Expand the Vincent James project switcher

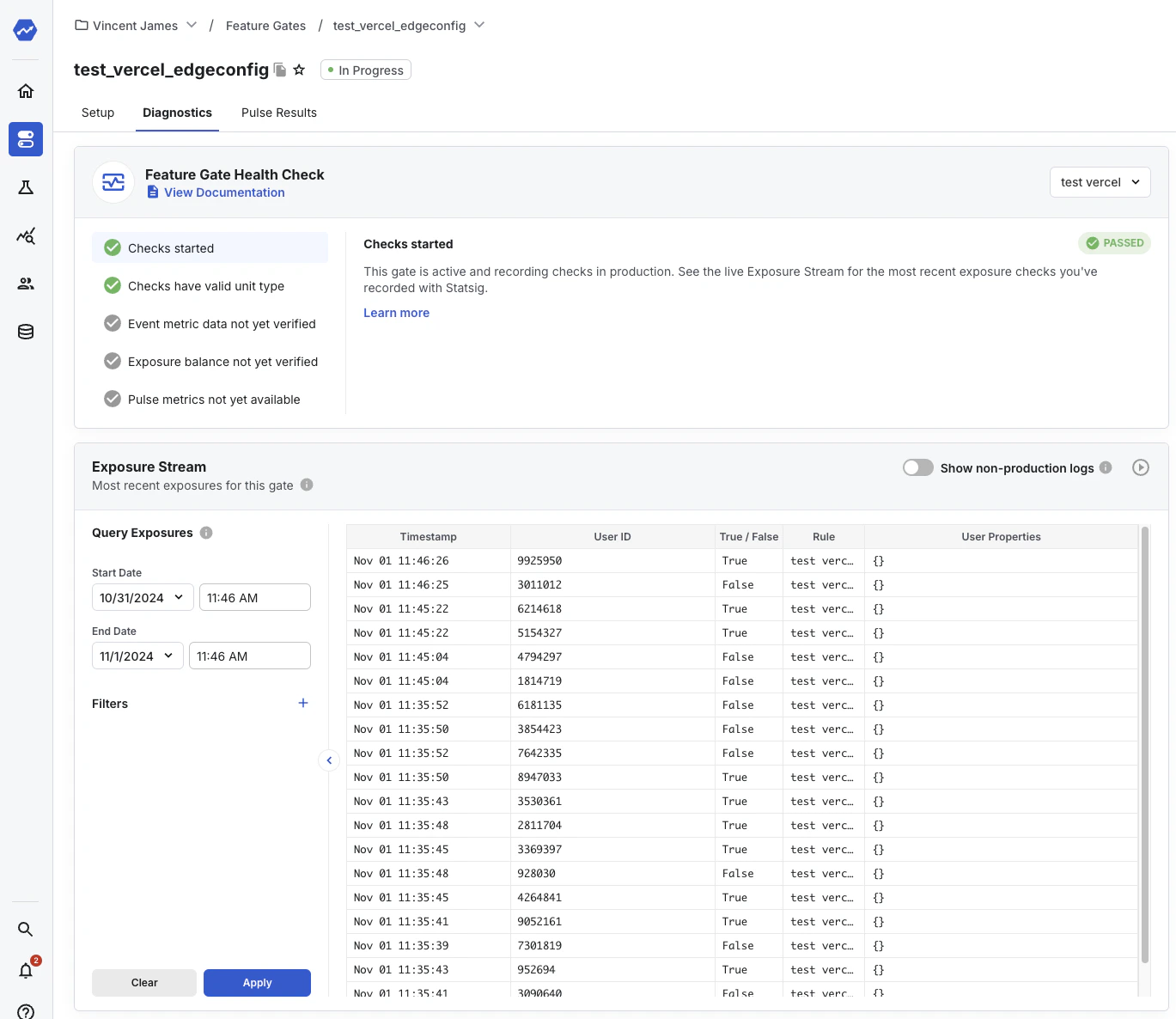click(x=192, y=25)
